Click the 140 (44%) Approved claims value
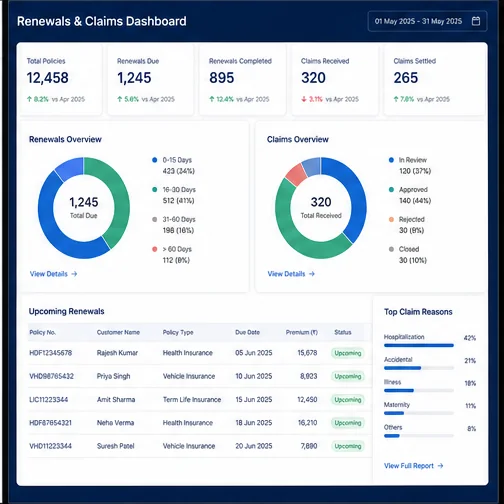Viewport: 504px width, 504px height. (415, 201)
